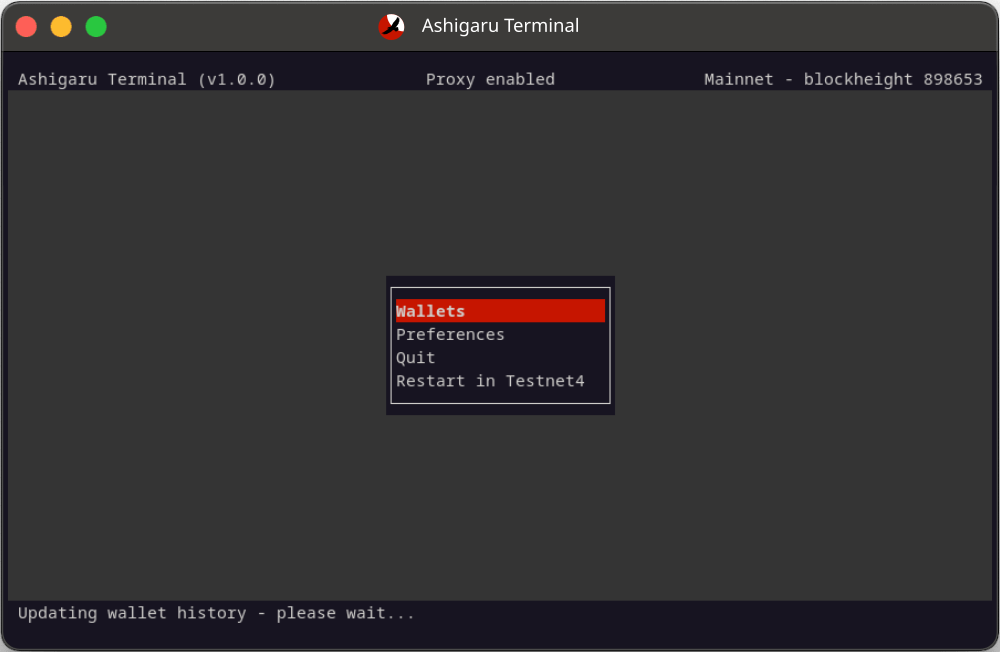Click the Ashigaru bird logo icon
The image size is (1000, 652).
(x=392, y=26)
